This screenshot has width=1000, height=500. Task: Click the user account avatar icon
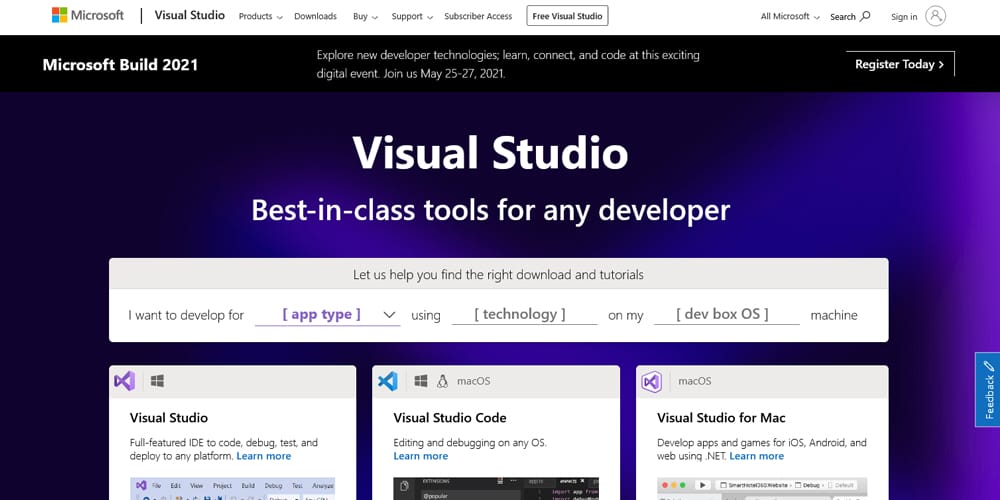pos(936,16)
